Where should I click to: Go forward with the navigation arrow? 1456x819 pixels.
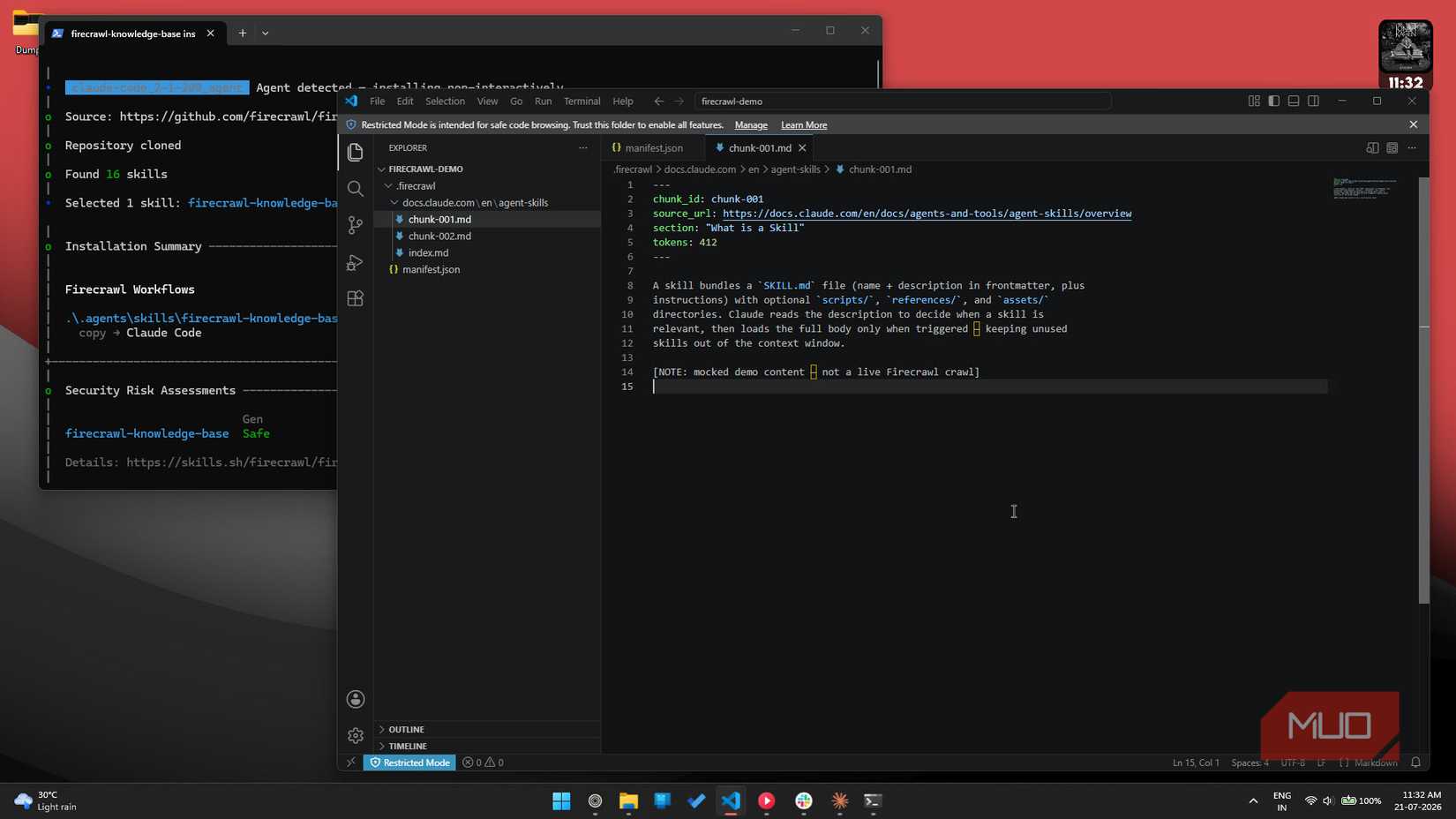[x=679, y=101]
